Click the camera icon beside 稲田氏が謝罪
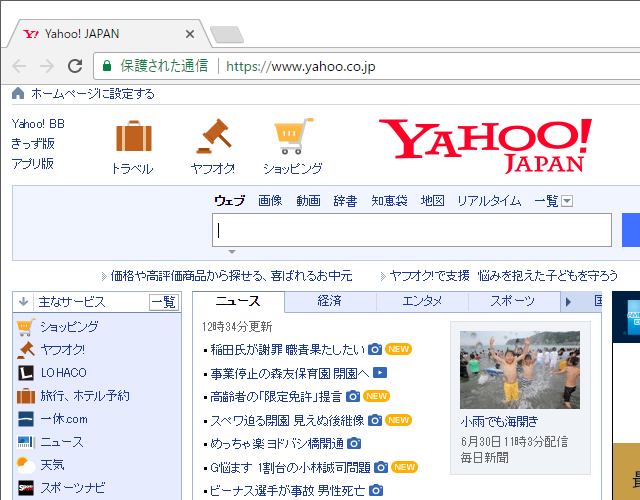 pyautogui.click(x=375, y=349)
